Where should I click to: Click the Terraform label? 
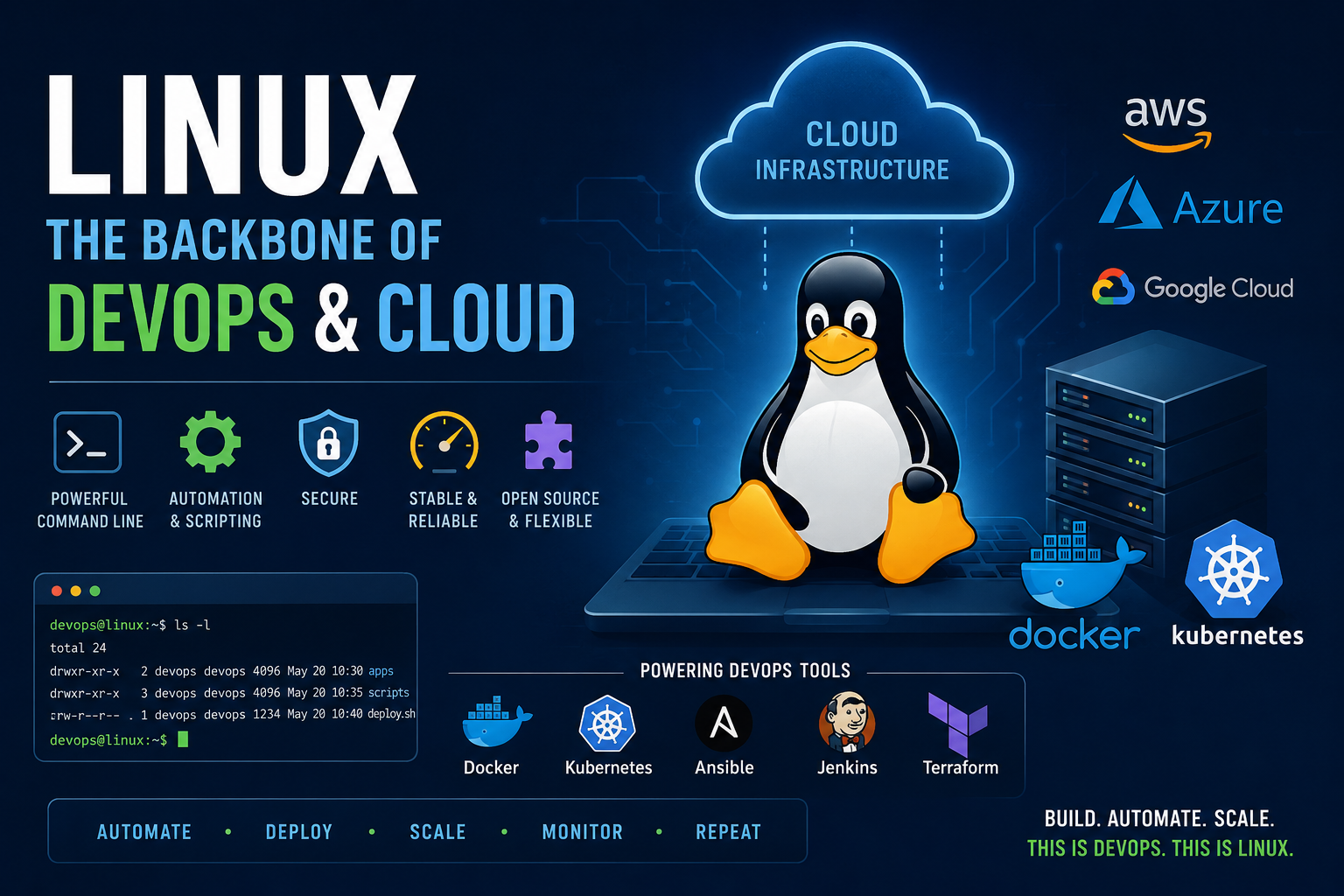click(x=961, y=767)
